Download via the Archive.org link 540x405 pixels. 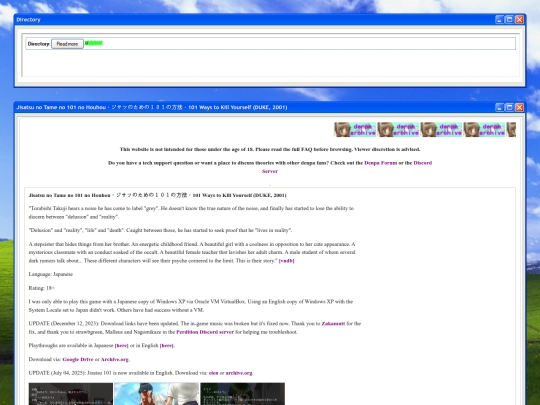(115, 360)
